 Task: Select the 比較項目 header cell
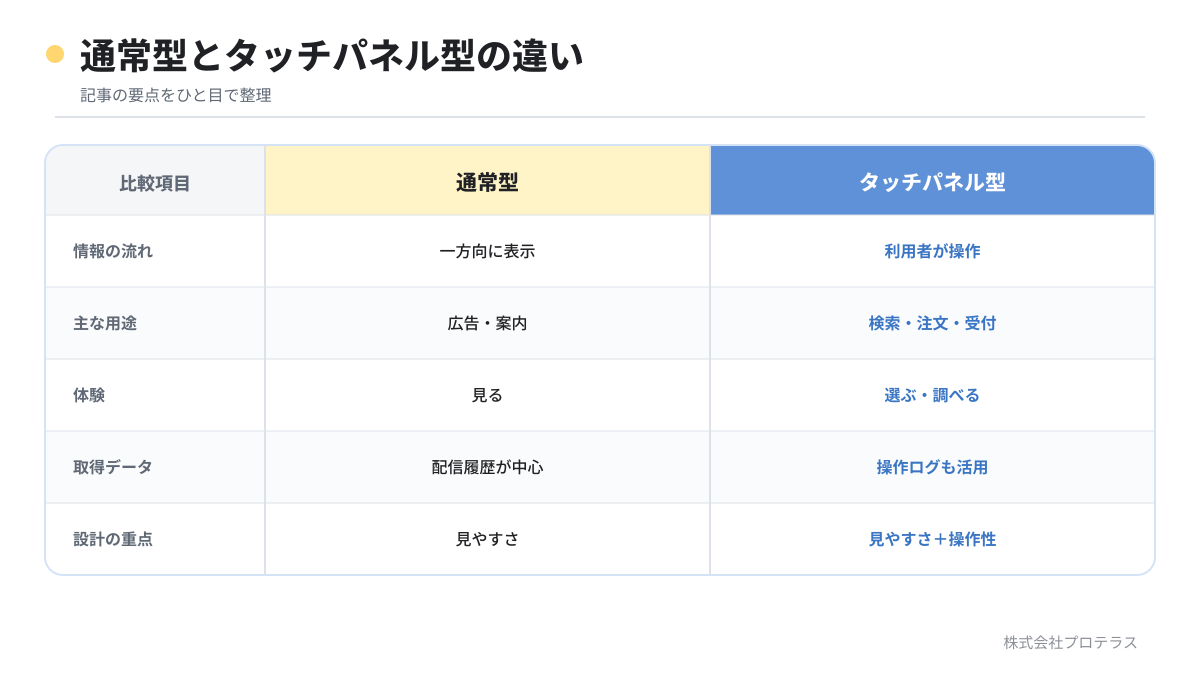point(155,181)
